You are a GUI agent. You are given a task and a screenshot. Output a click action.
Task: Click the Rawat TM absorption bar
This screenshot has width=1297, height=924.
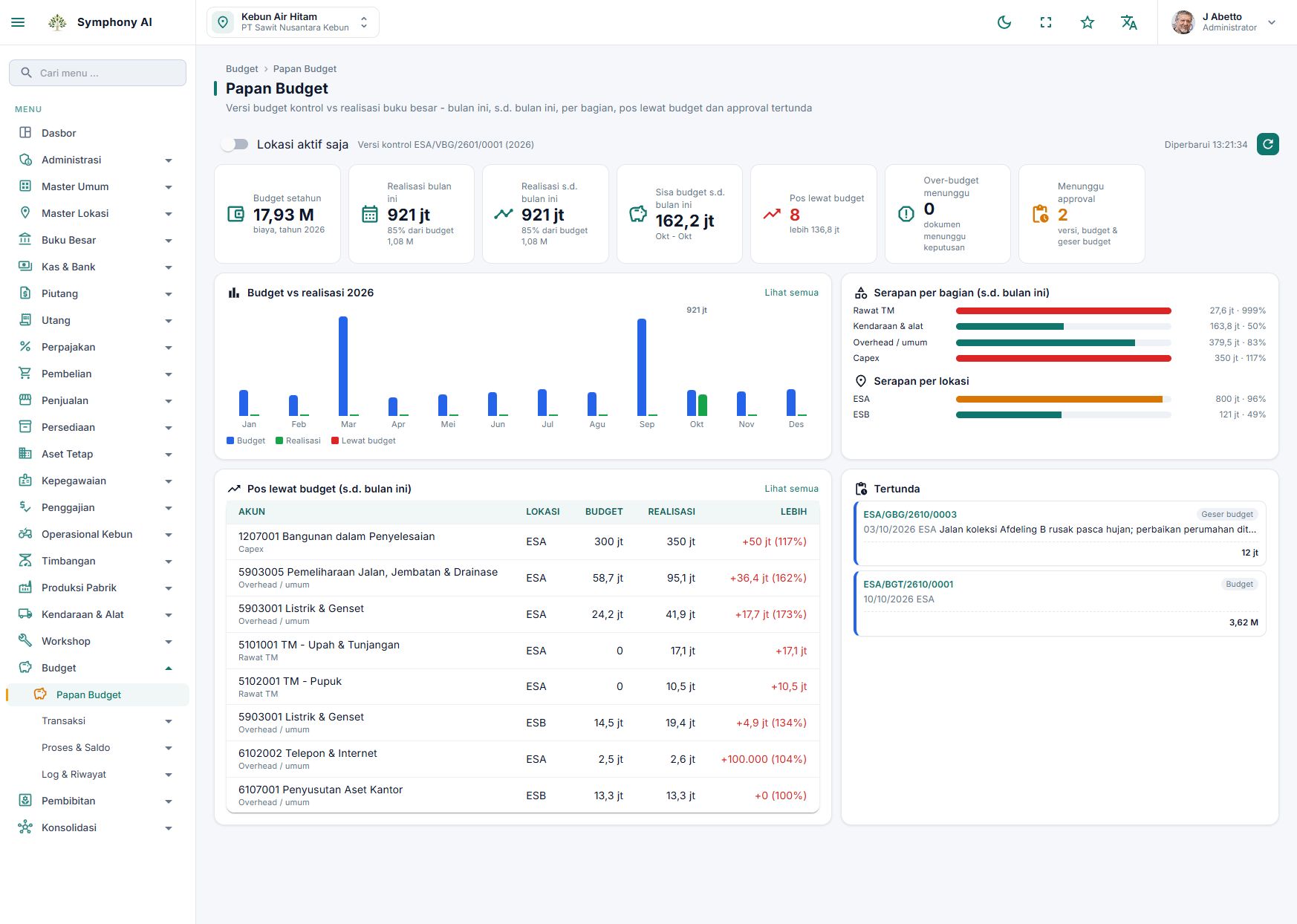[x=1063, y=310]
